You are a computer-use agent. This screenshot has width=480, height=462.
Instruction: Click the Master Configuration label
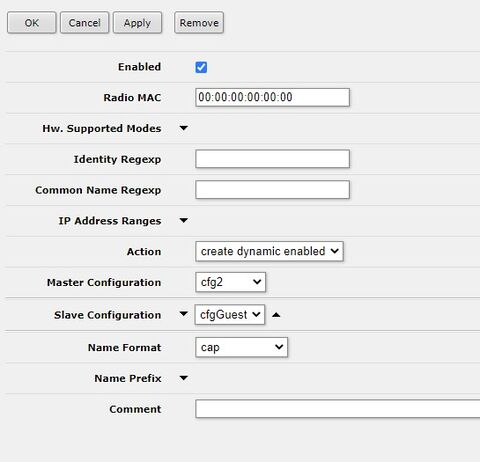tap(104, 283)
